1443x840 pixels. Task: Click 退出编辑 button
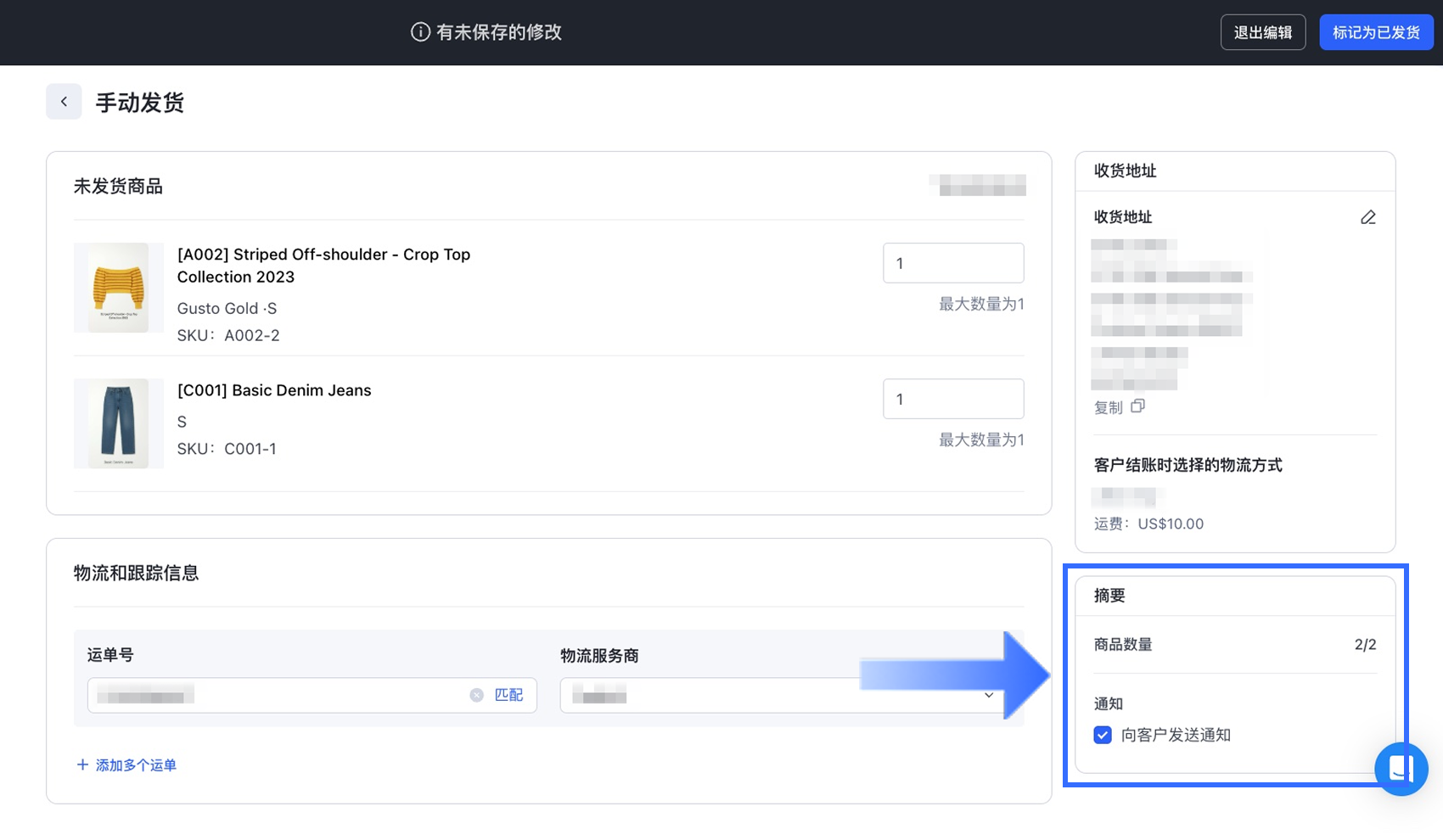click(x=1262, y=32)
